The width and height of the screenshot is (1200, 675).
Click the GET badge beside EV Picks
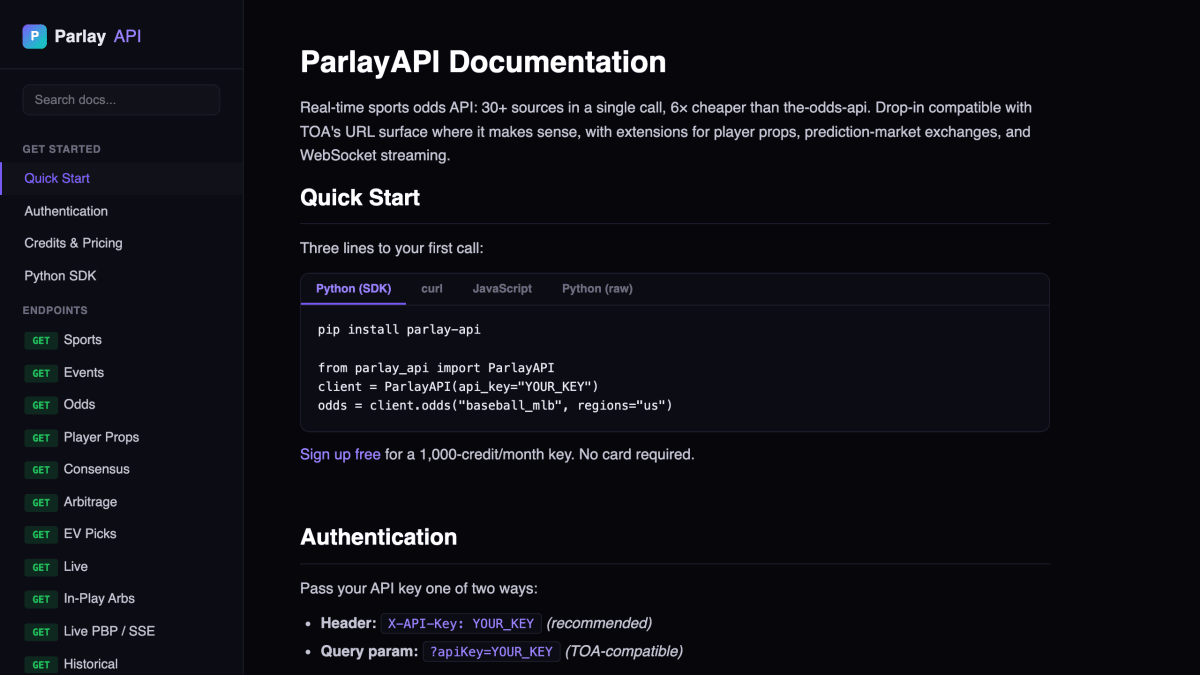(x=41, y=535)
